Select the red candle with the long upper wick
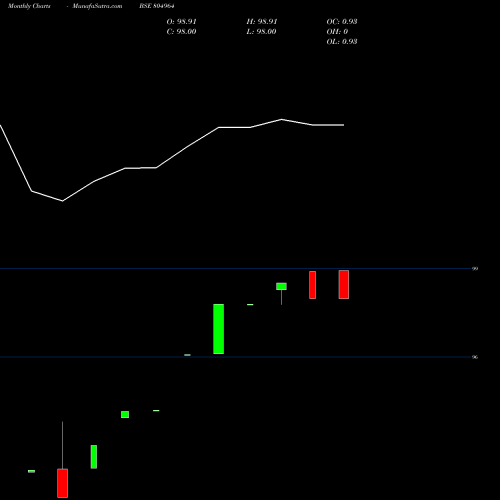 pos(62,460)
